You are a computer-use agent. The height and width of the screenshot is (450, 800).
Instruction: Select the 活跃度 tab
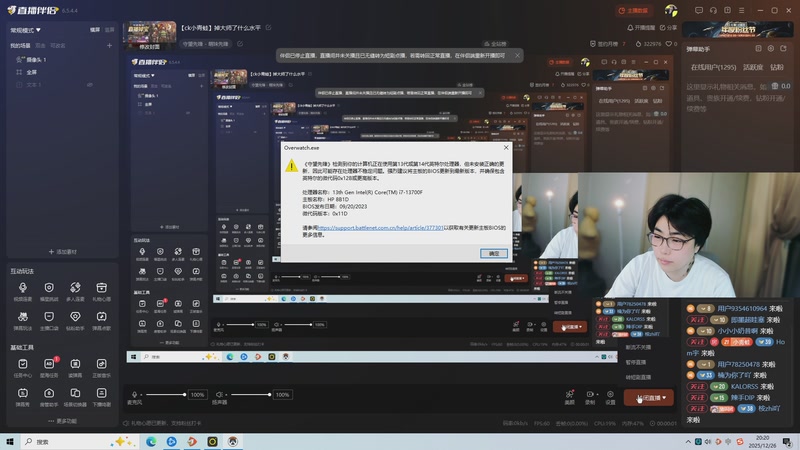(753, 67)
